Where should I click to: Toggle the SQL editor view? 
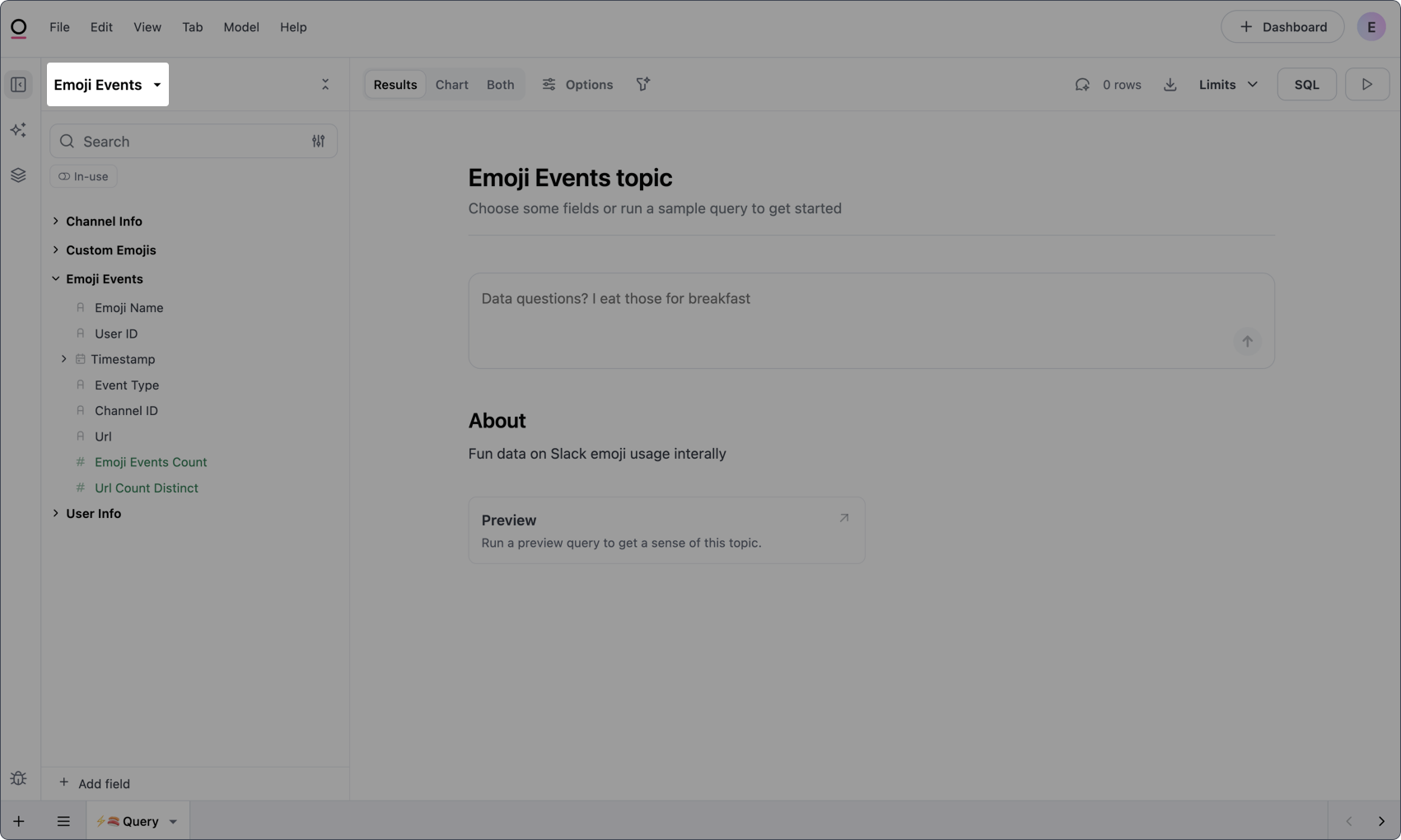(x=1306, y=84)
